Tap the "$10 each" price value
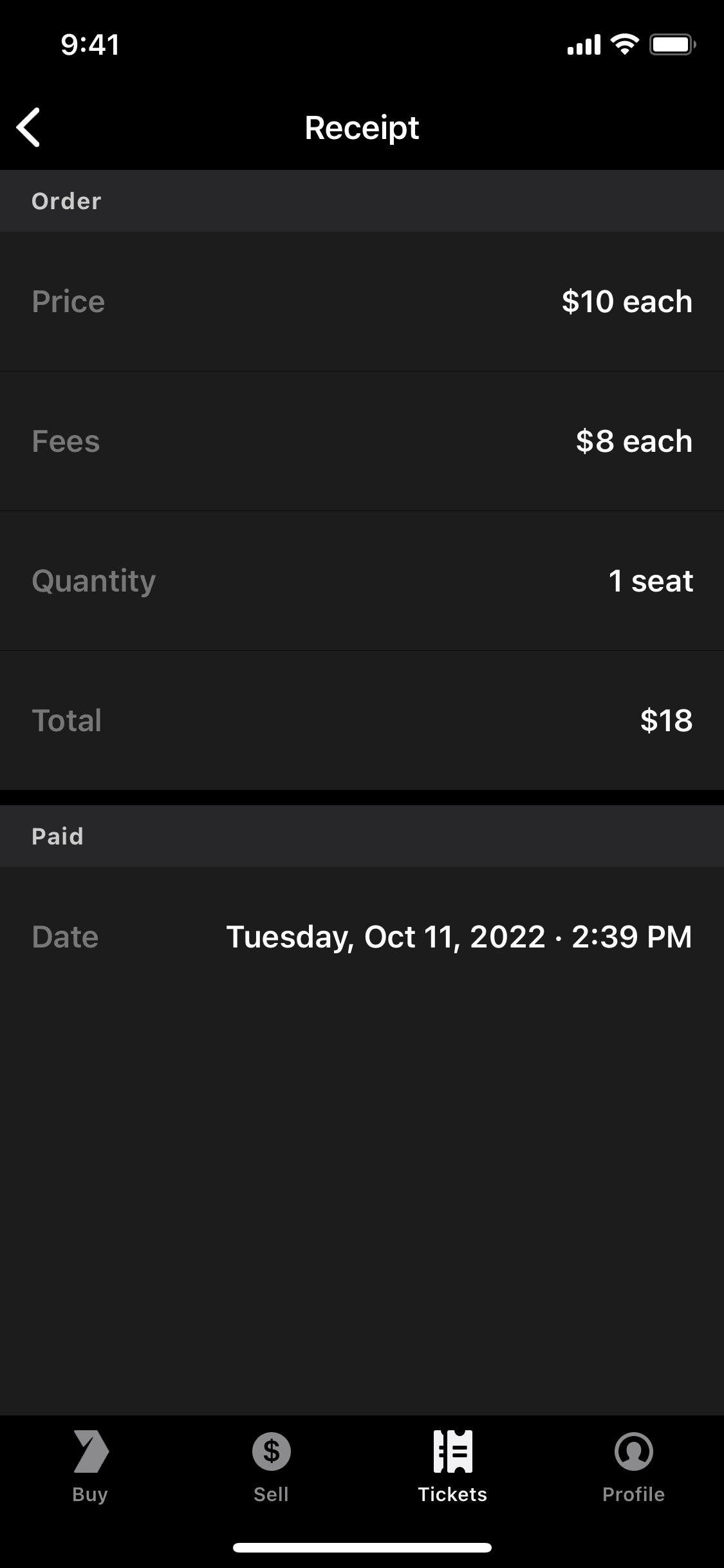Screen dimensions: 724x1568 (627, 302)
